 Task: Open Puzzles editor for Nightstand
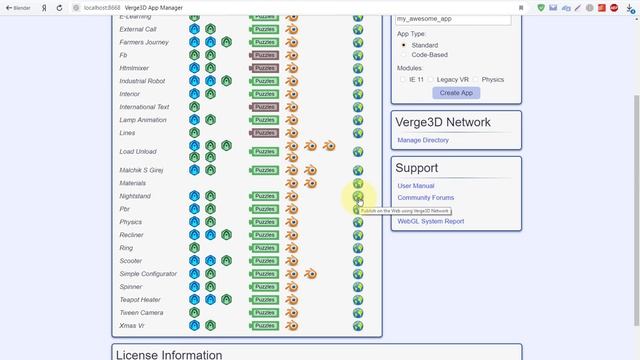[264, 196]
